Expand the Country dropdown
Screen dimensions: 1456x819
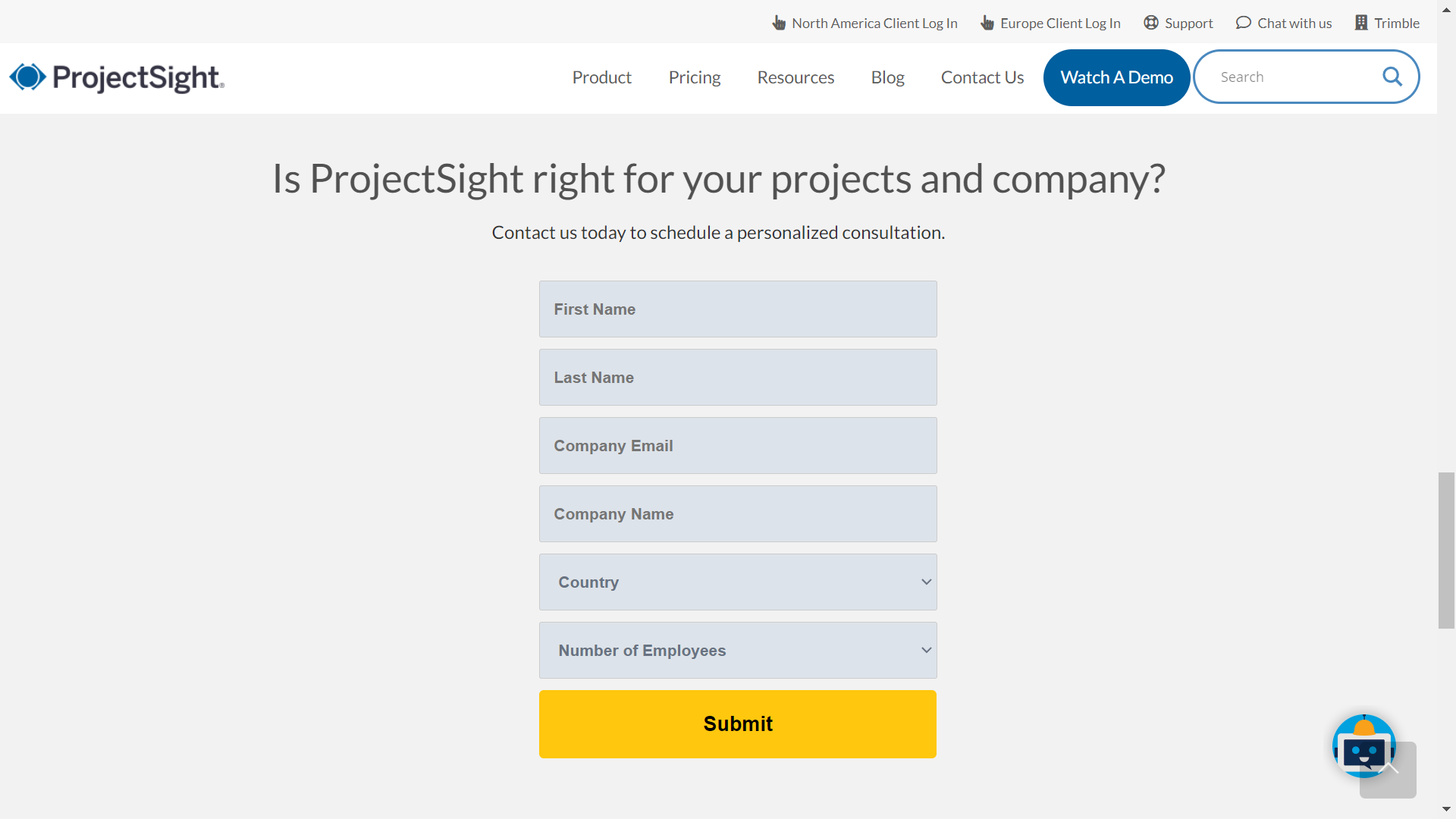(738, 582)
